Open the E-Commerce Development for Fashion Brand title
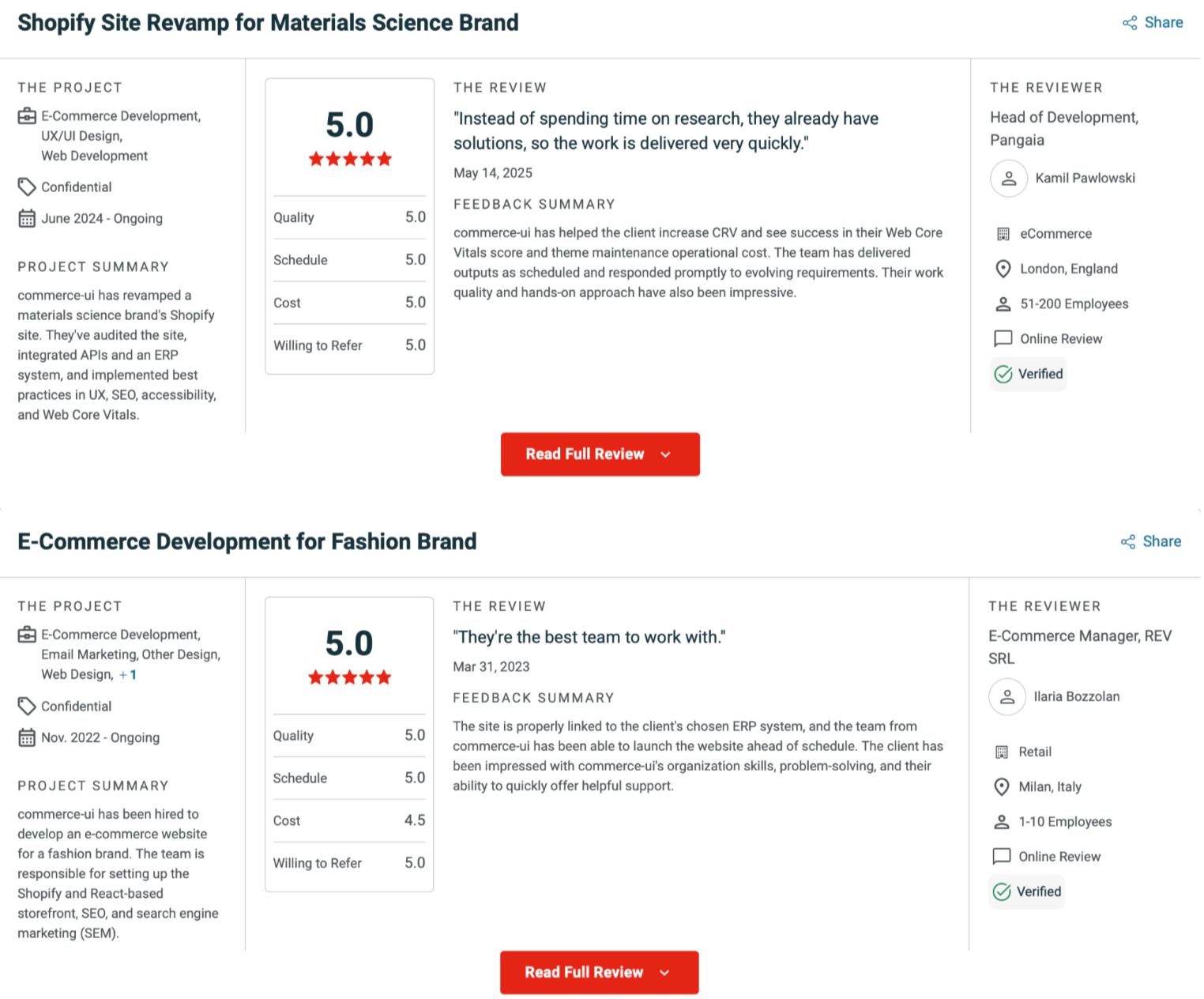Viewport: 1204px width, 999px height. [x=246, y=542]
